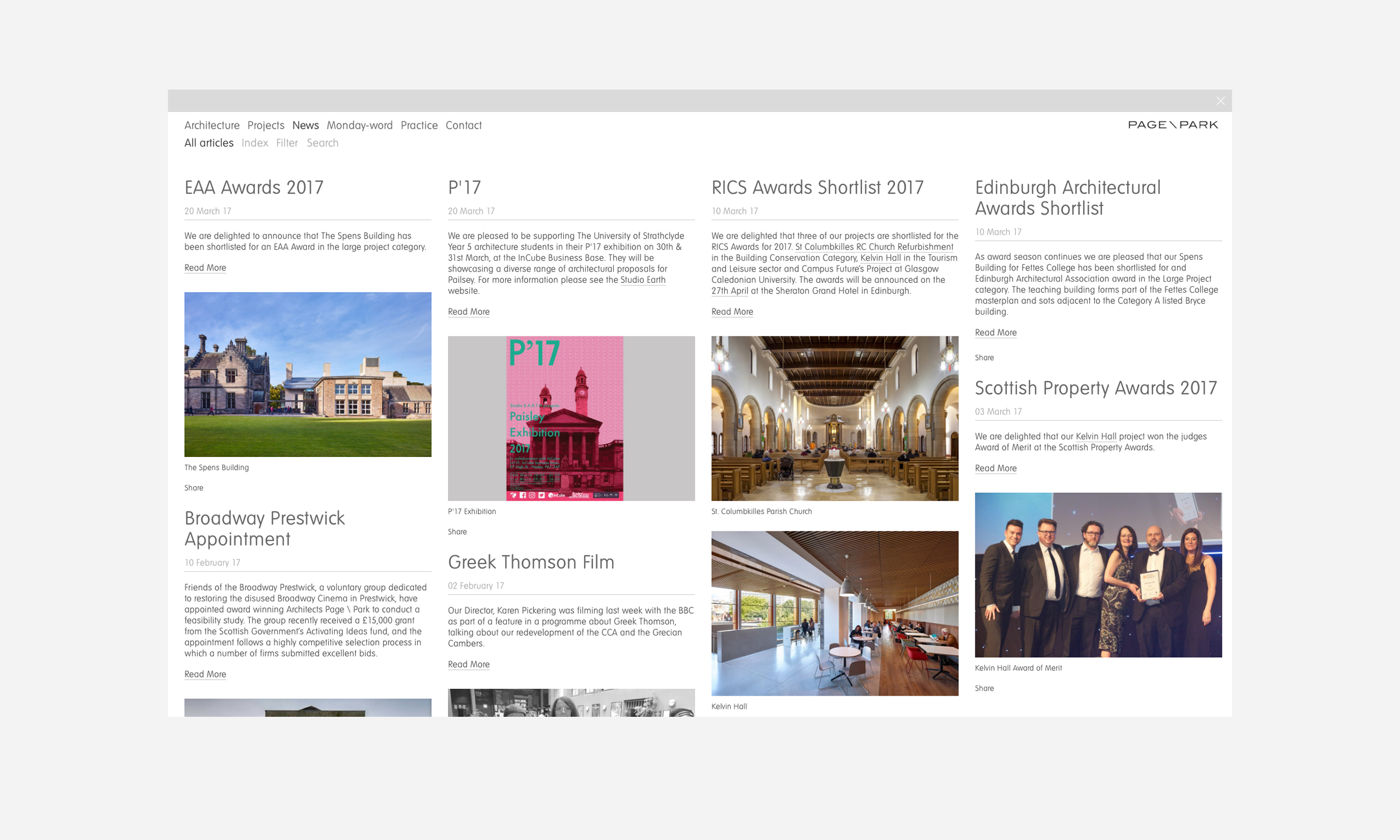Open the RICS Awards Shortlist 2017 headline
Viewport: 1400px width, 840px height.
pos(817,188)
